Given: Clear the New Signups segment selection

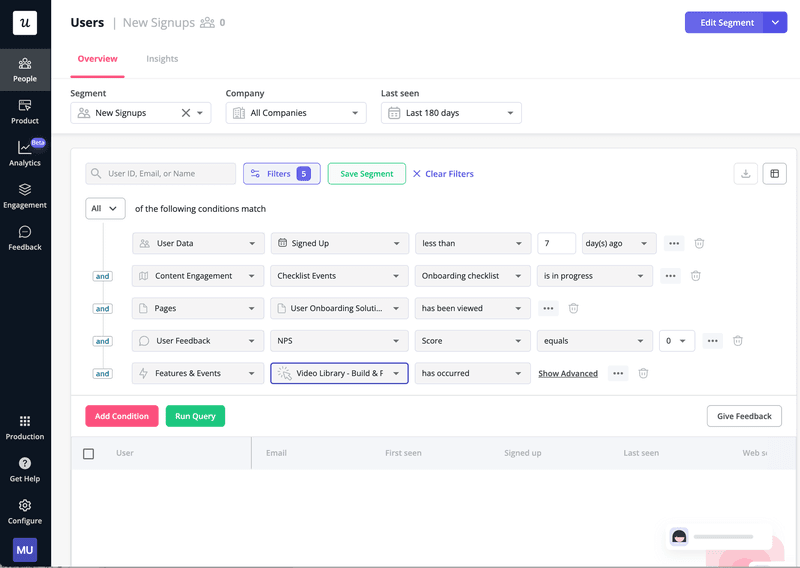Looking at the screenshot, I should coord(185,113).
